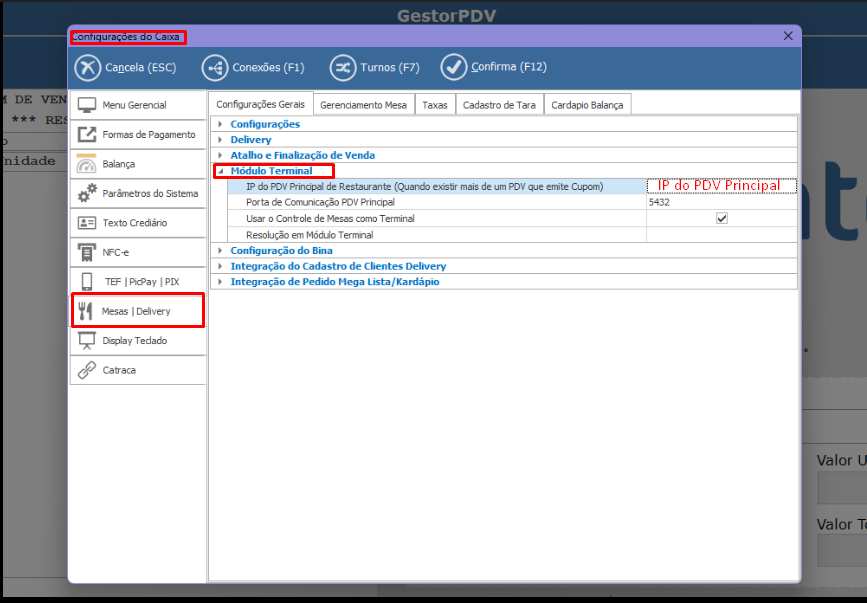Image resolution: width=867 pixels, height=603 pixels.
Task: Click the Confirma (F12) checkmark icon
Action: click(454, 68)
